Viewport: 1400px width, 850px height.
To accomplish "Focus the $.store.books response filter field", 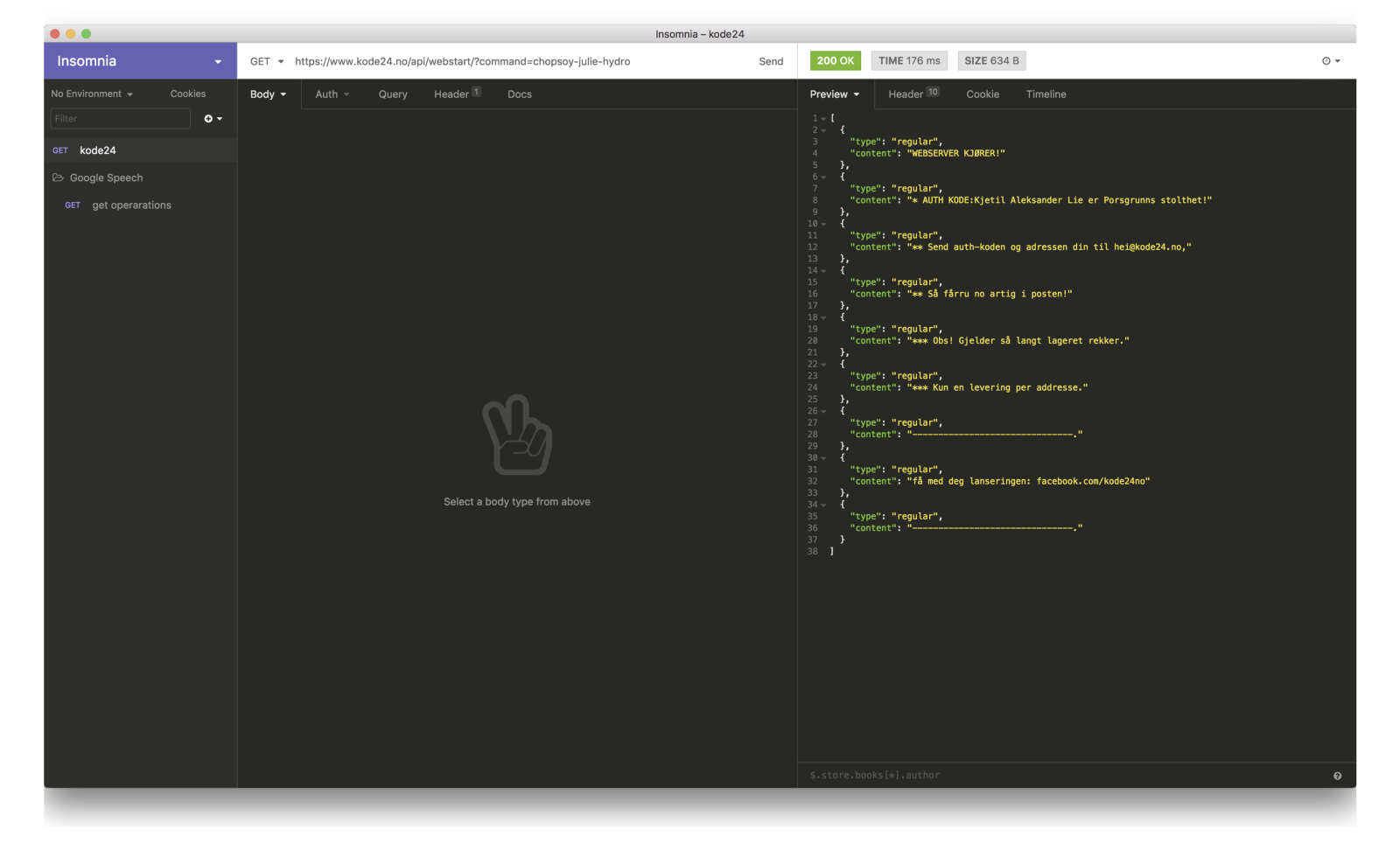I will pos(1063,776).
